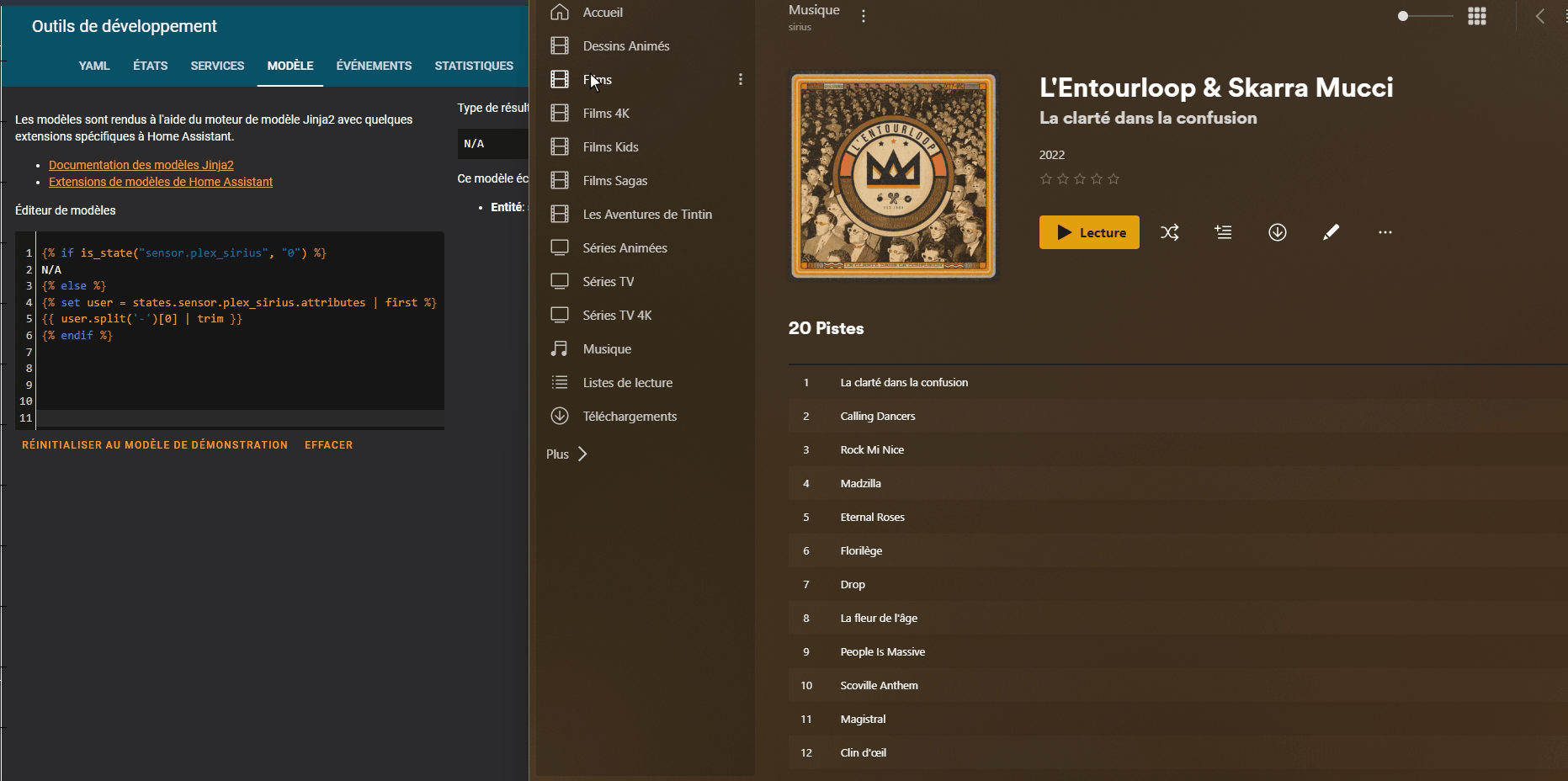
Task: Edit the album with the pencil icon
Action: (1331, 232)
